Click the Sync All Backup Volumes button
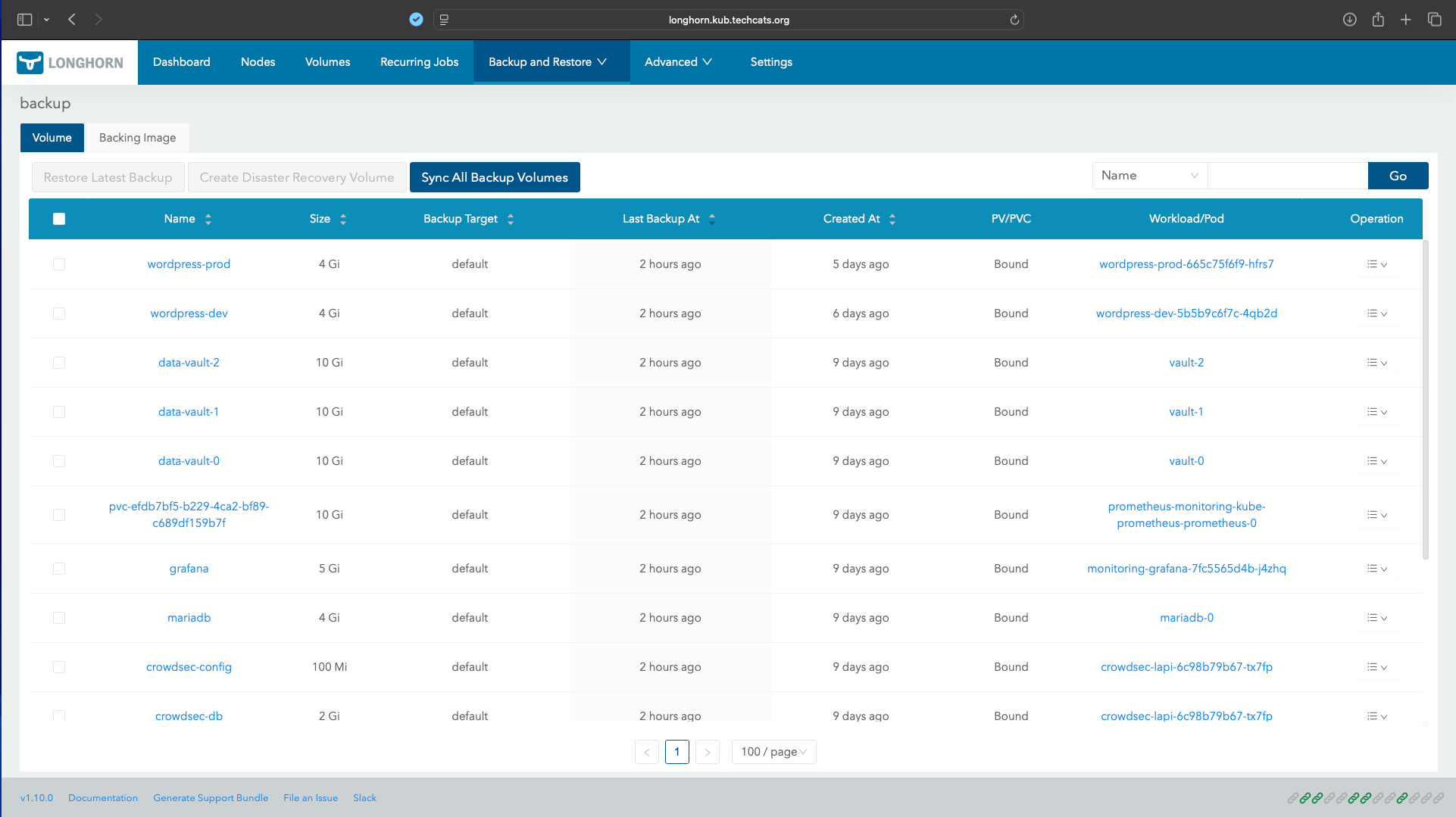 pyautogui.click(x=494, y=176)
